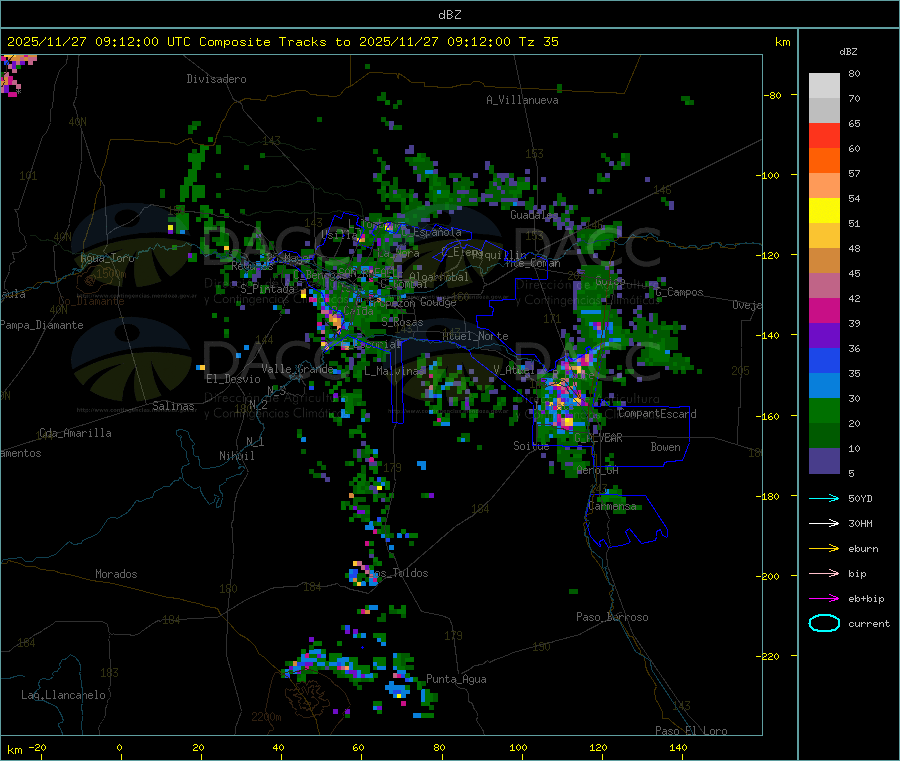Click the Punta_Agua map label

coord(456,679)
